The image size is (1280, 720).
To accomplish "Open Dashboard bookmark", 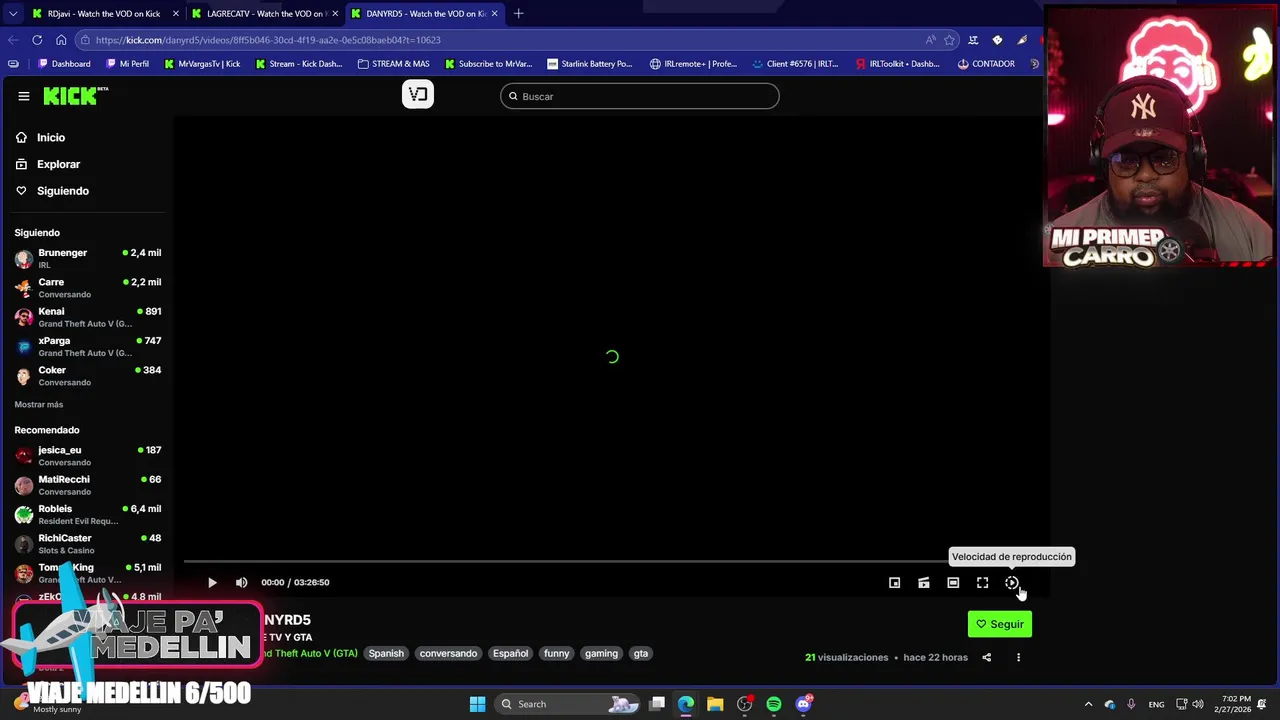I will point(64,64).
